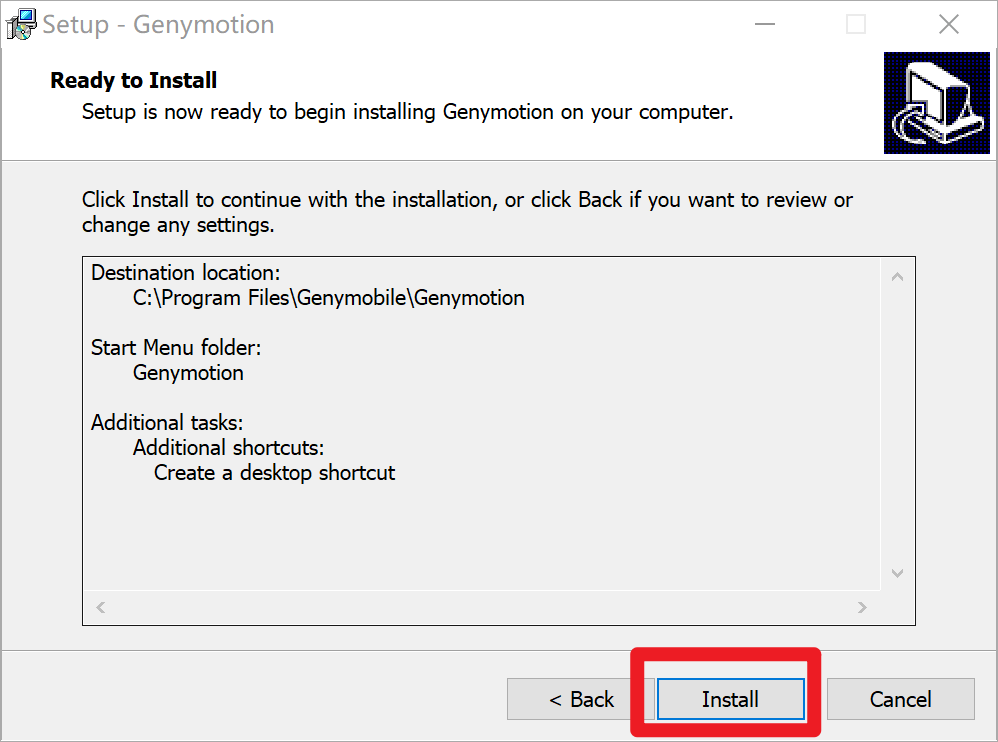Click the installer computer graphic
The image size is (998, 742).
pos(937,103)
